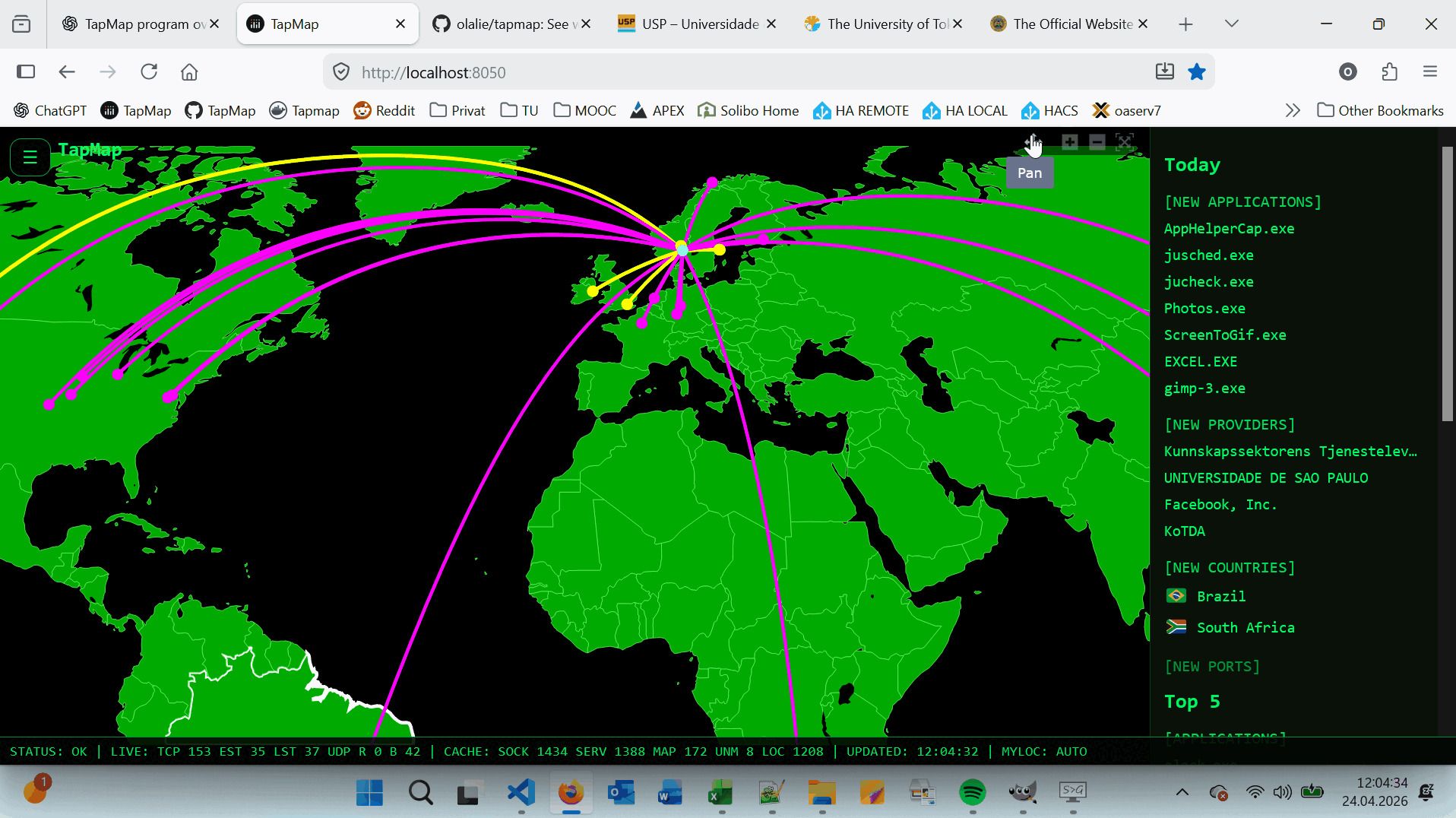Open the account profile icon

[1347, 71]
